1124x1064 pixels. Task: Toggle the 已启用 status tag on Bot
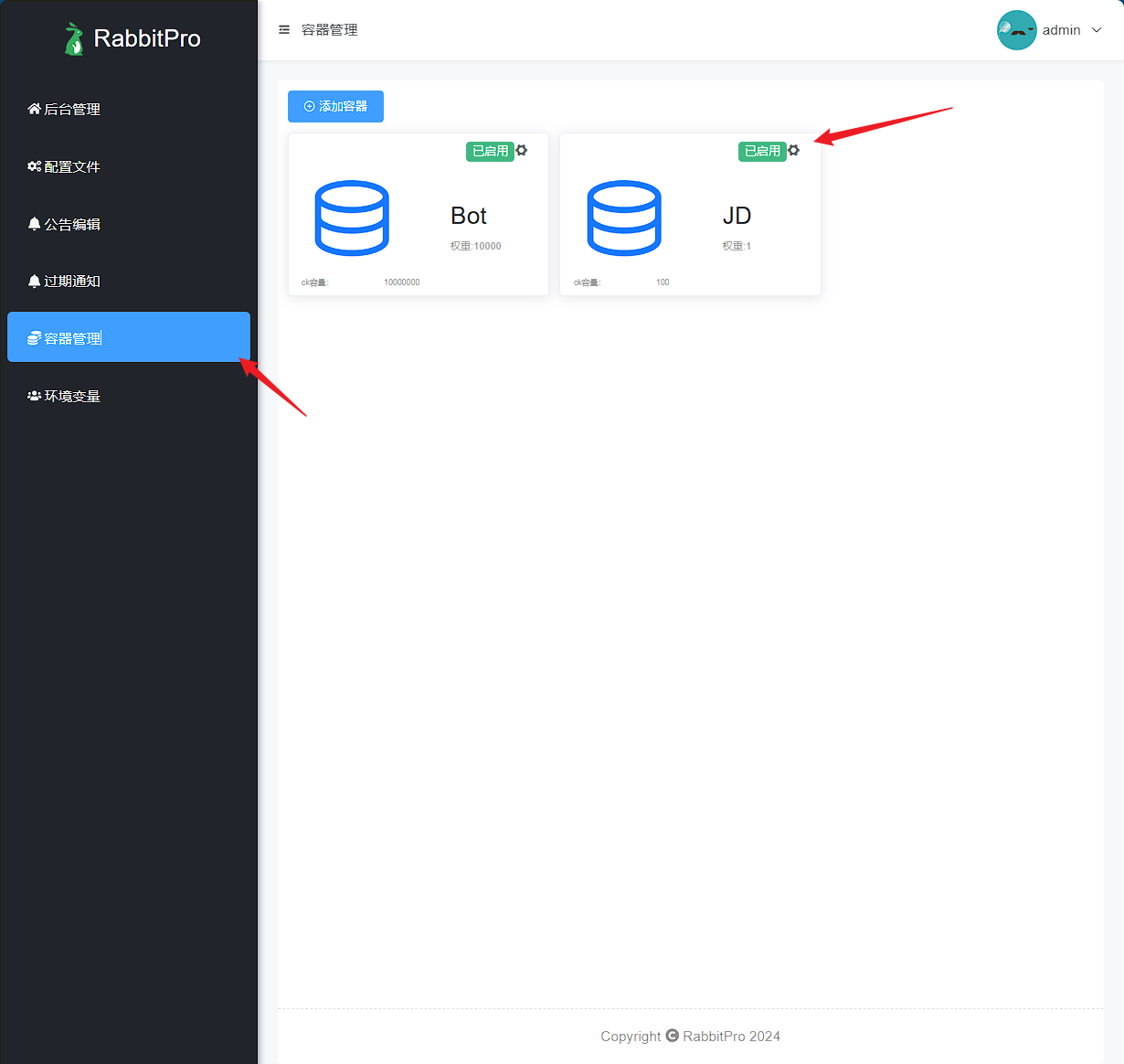tap(490, 151)
